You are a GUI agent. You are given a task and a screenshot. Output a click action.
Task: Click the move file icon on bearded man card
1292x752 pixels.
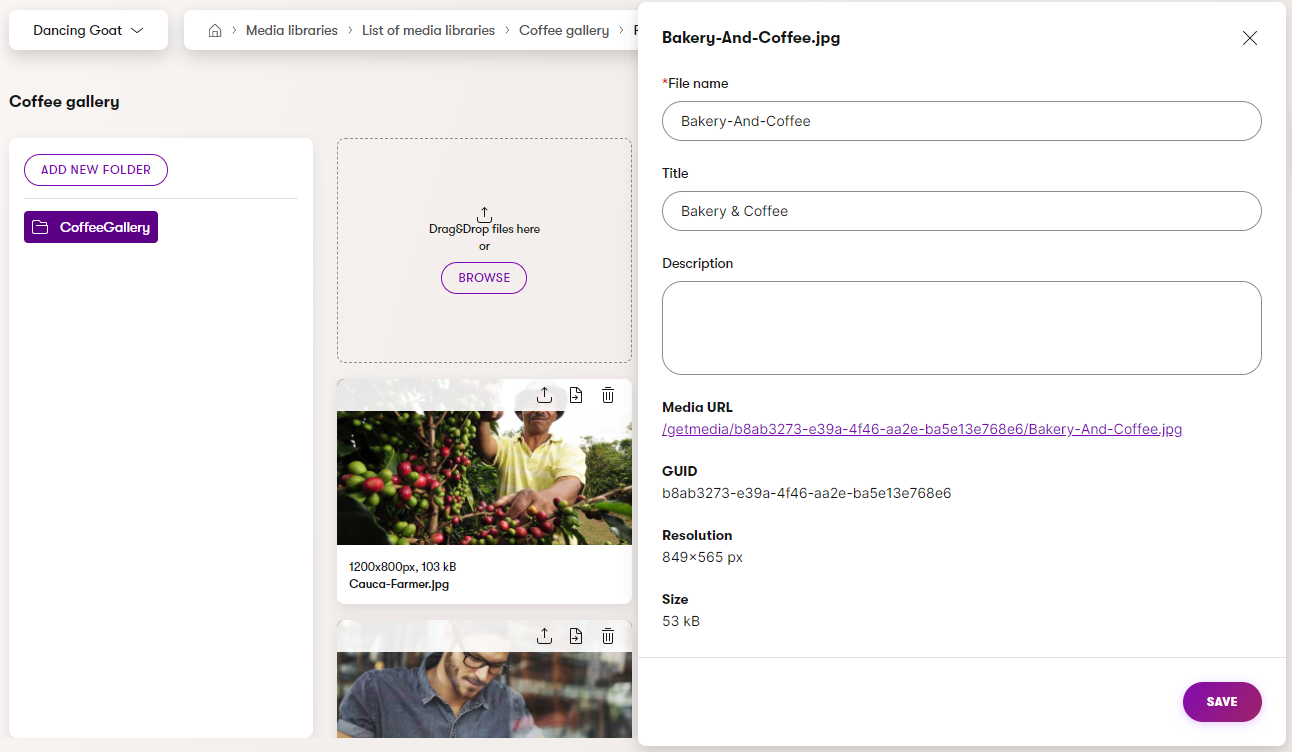point(576,636)
